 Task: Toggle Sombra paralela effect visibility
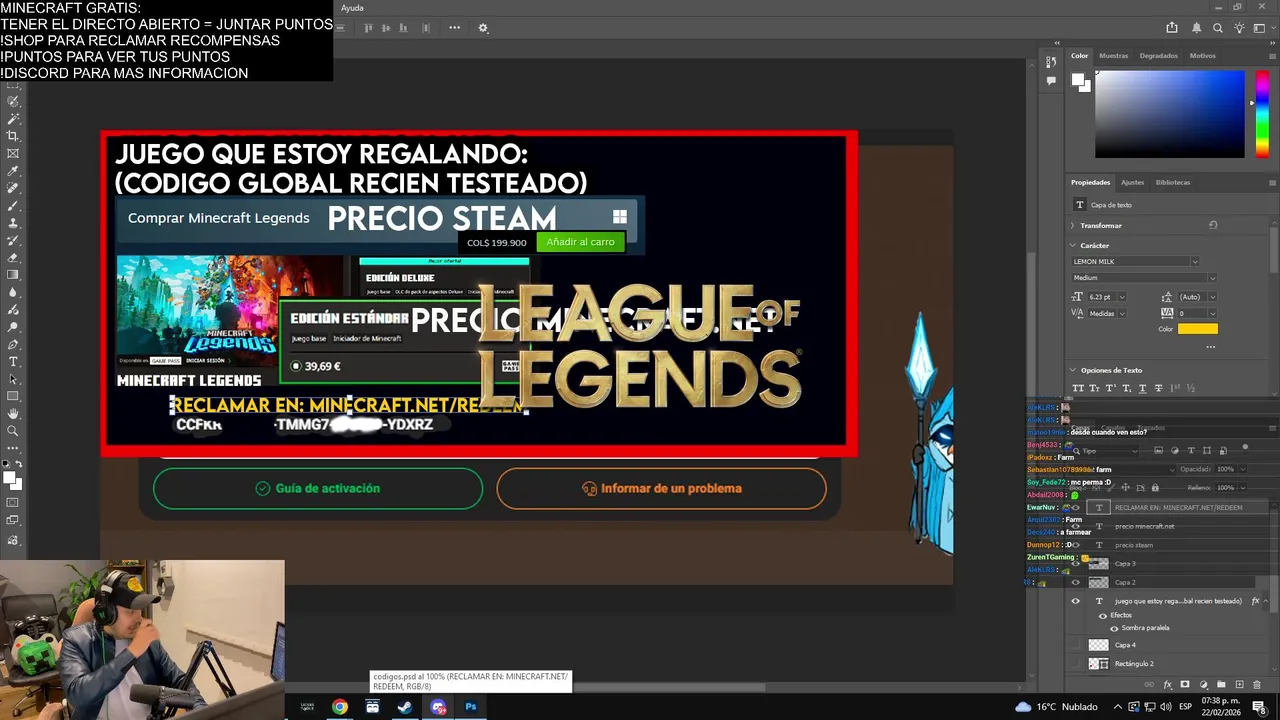(x=1114, y=628)
